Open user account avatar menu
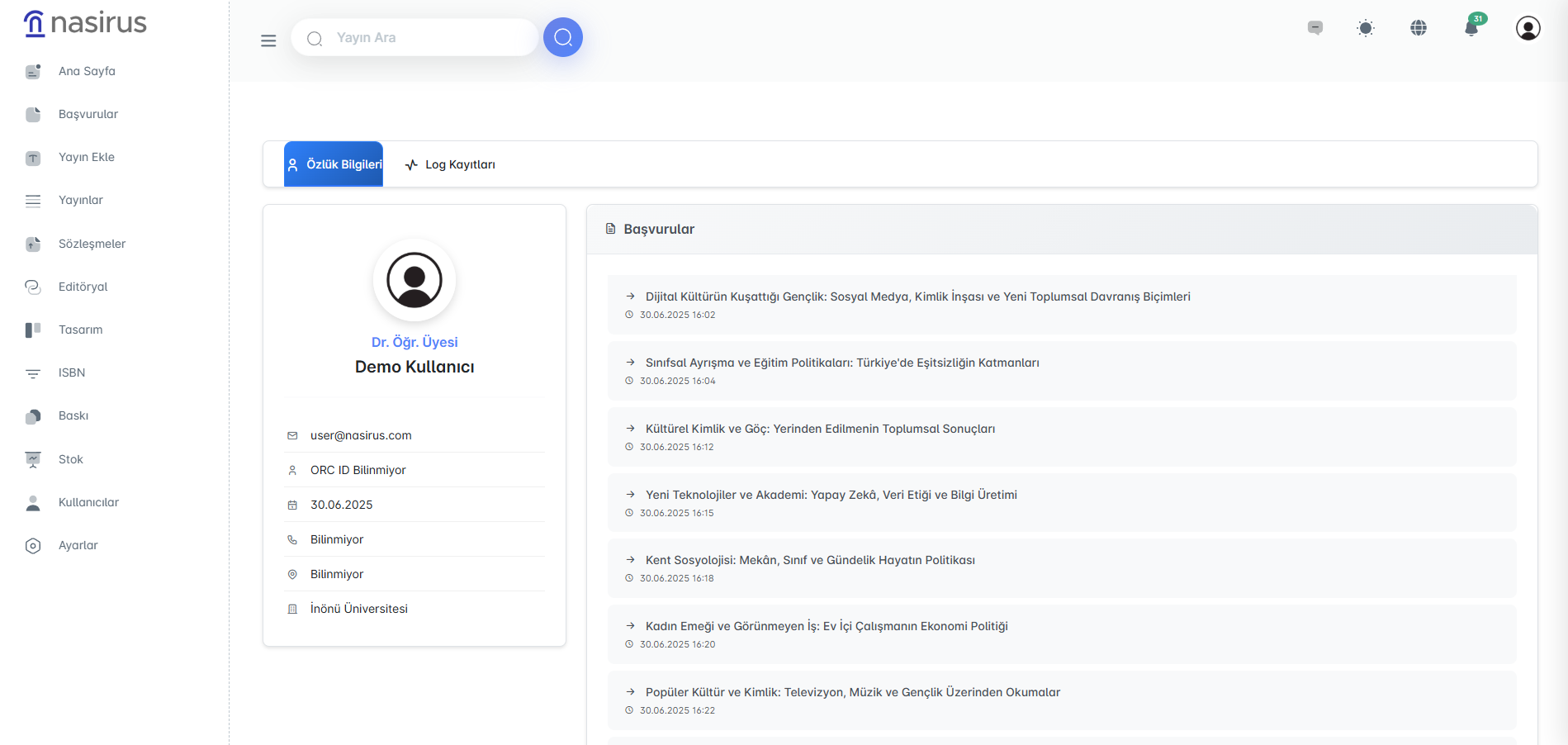 [x=1528, y=29]
